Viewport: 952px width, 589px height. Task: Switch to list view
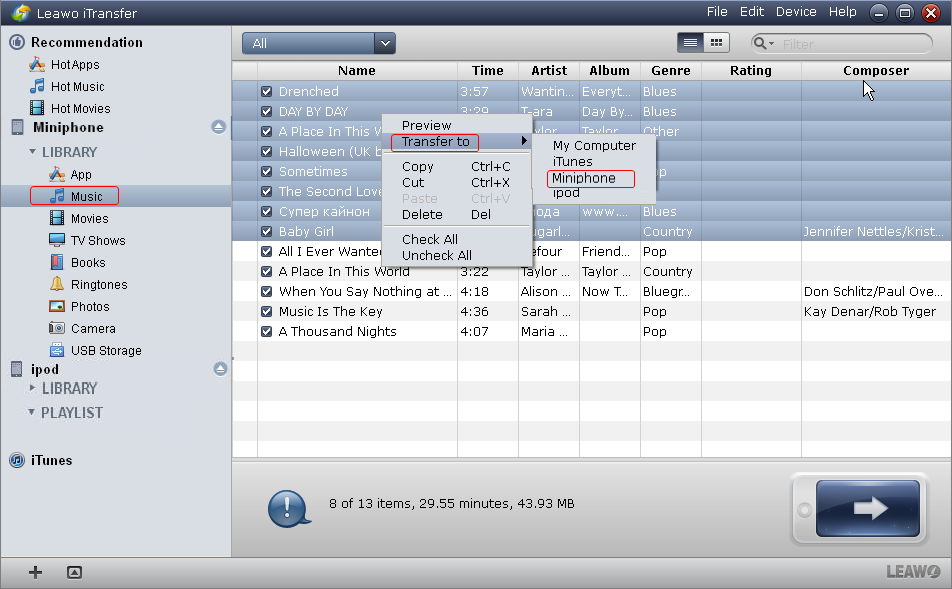pos(690,43)
